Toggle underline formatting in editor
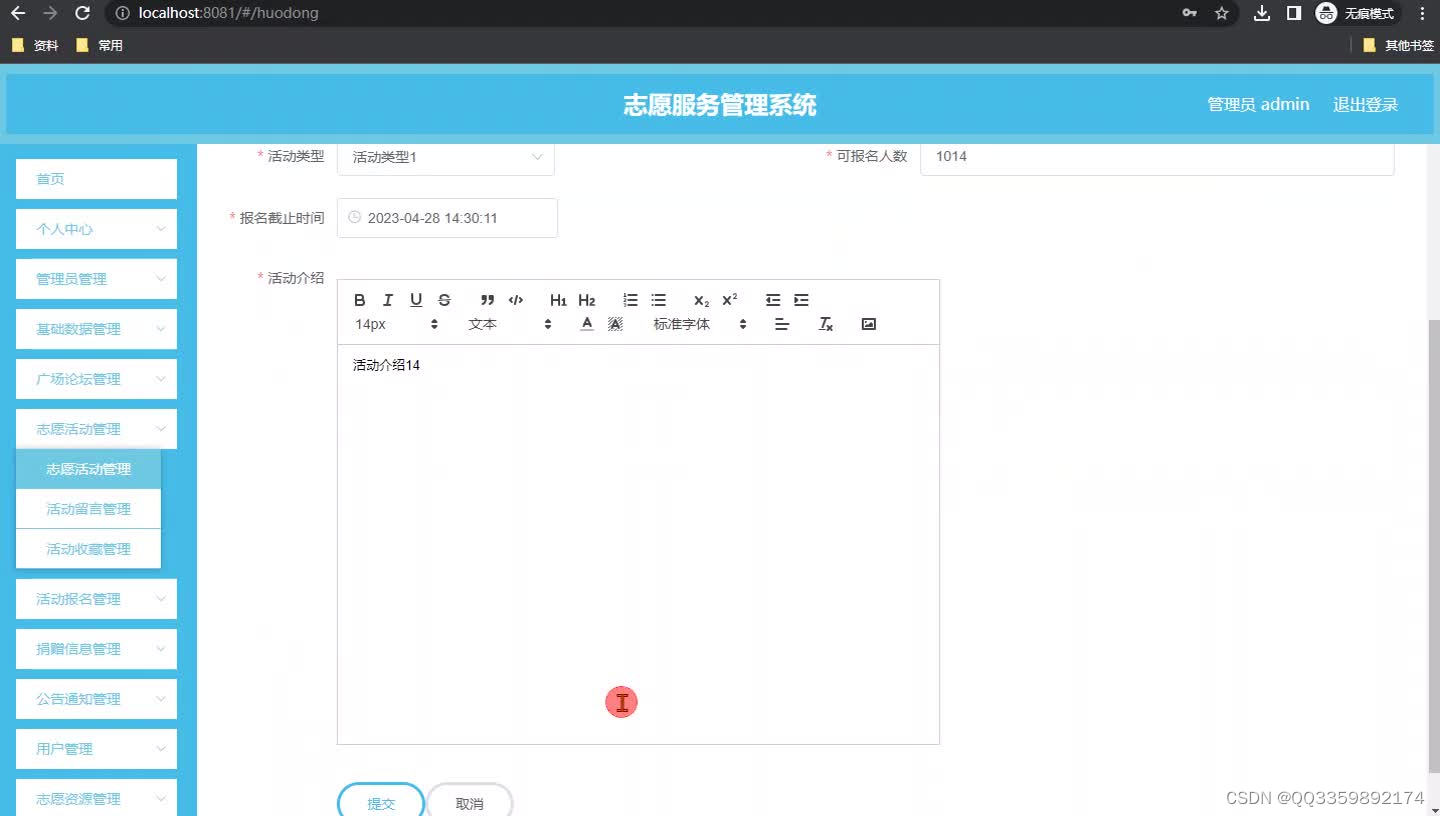 pos(416,300)
